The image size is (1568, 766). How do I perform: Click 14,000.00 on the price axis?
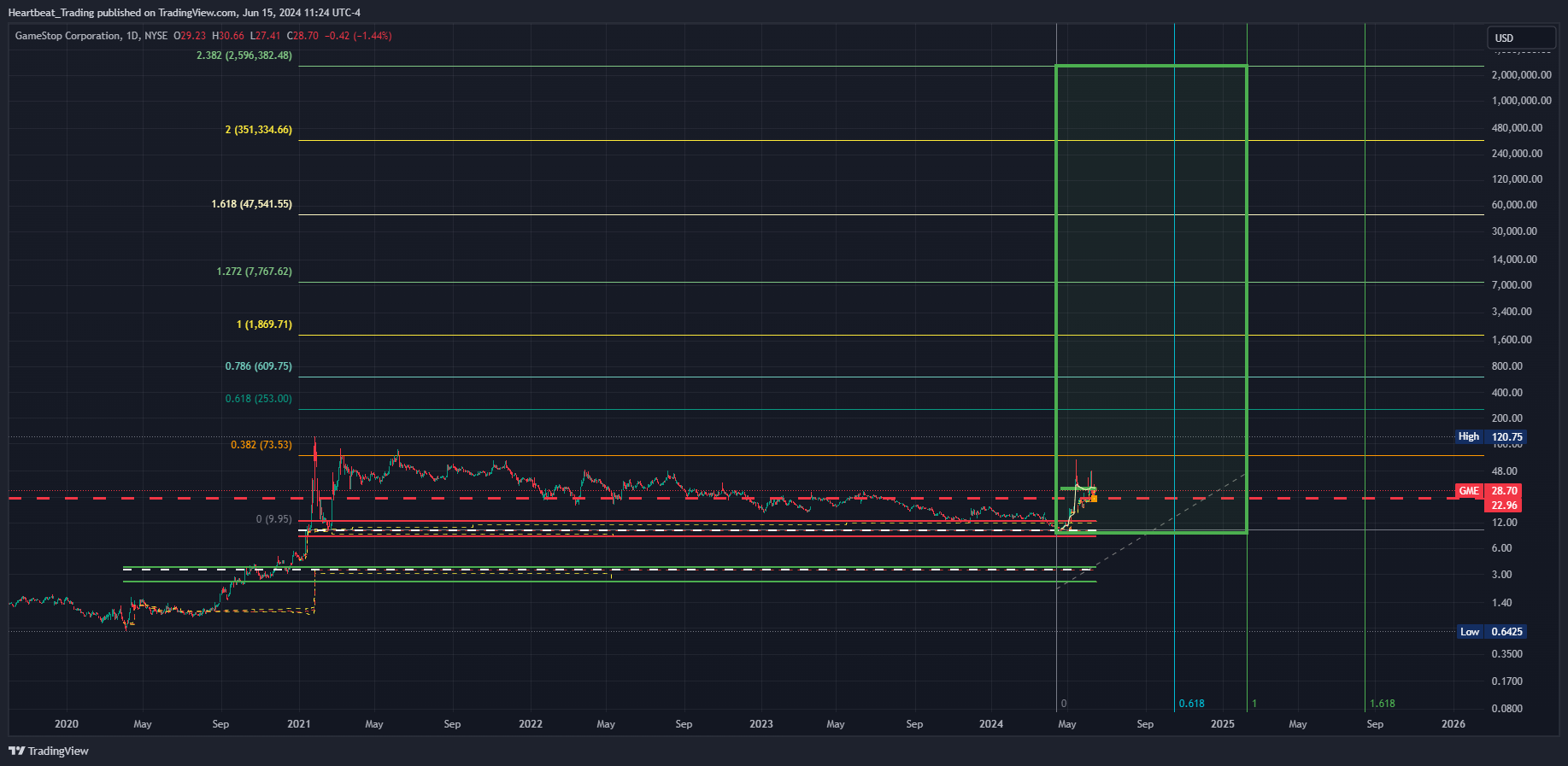click(x=1514, y=260)
